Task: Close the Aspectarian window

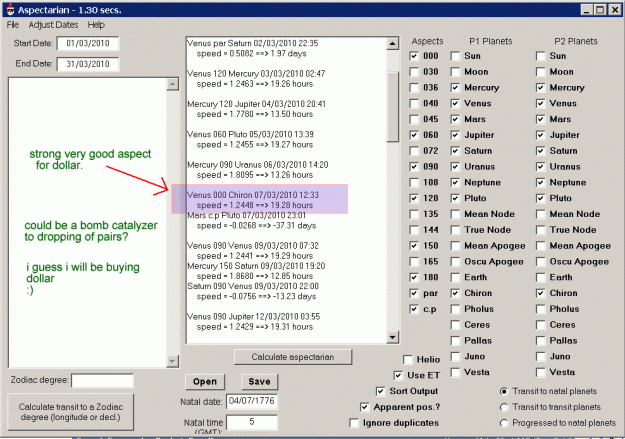Action: (x=615, y=10)
